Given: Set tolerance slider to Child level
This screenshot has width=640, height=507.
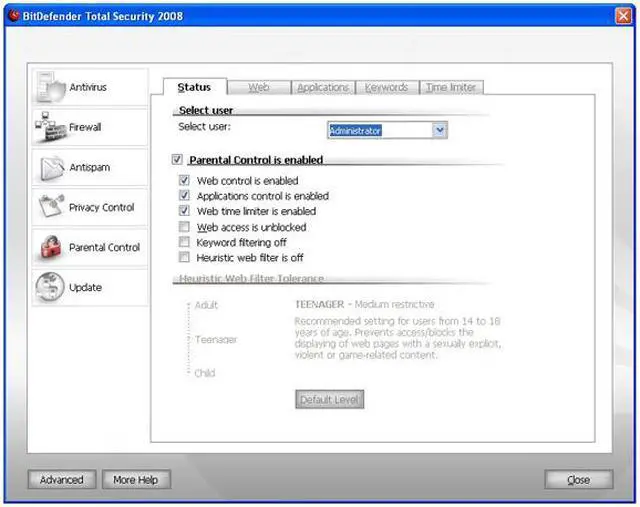Looking at the screenshot, I should [x=186, y=373].
